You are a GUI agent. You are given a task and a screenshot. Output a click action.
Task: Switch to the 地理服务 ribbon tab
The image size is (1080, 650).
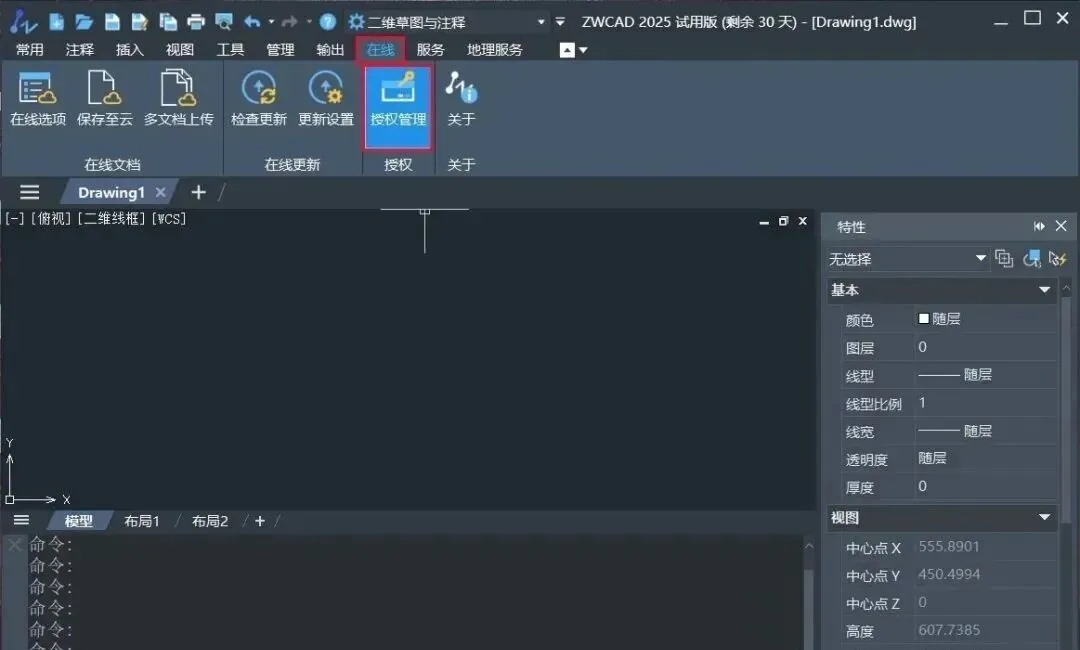(x=495, y=50)
